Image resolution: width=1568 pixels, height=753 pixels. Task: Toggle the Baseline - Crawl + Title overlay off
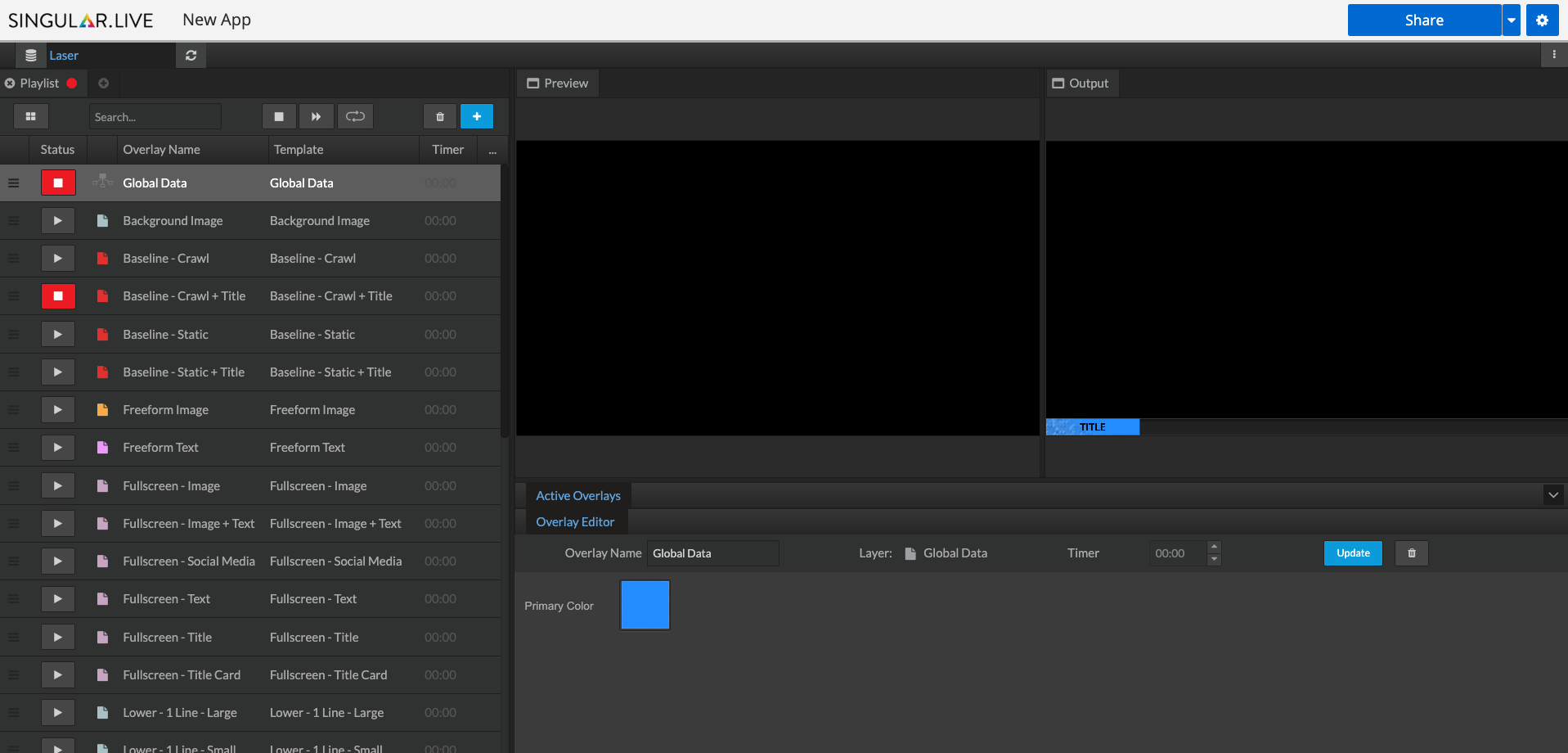point(58,296)
